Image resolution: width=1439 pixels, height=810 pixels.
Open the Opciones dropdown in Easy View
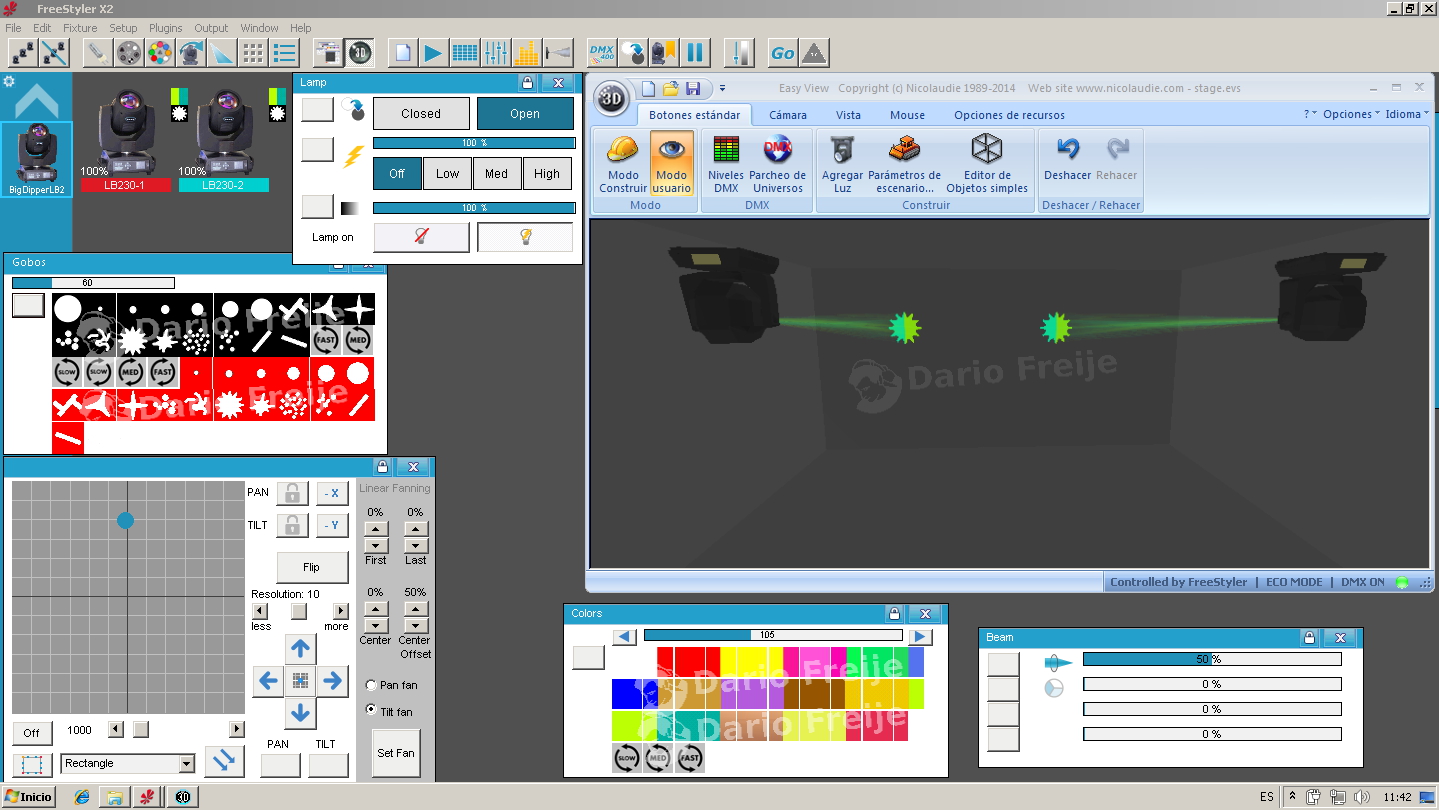[1351, 114]
